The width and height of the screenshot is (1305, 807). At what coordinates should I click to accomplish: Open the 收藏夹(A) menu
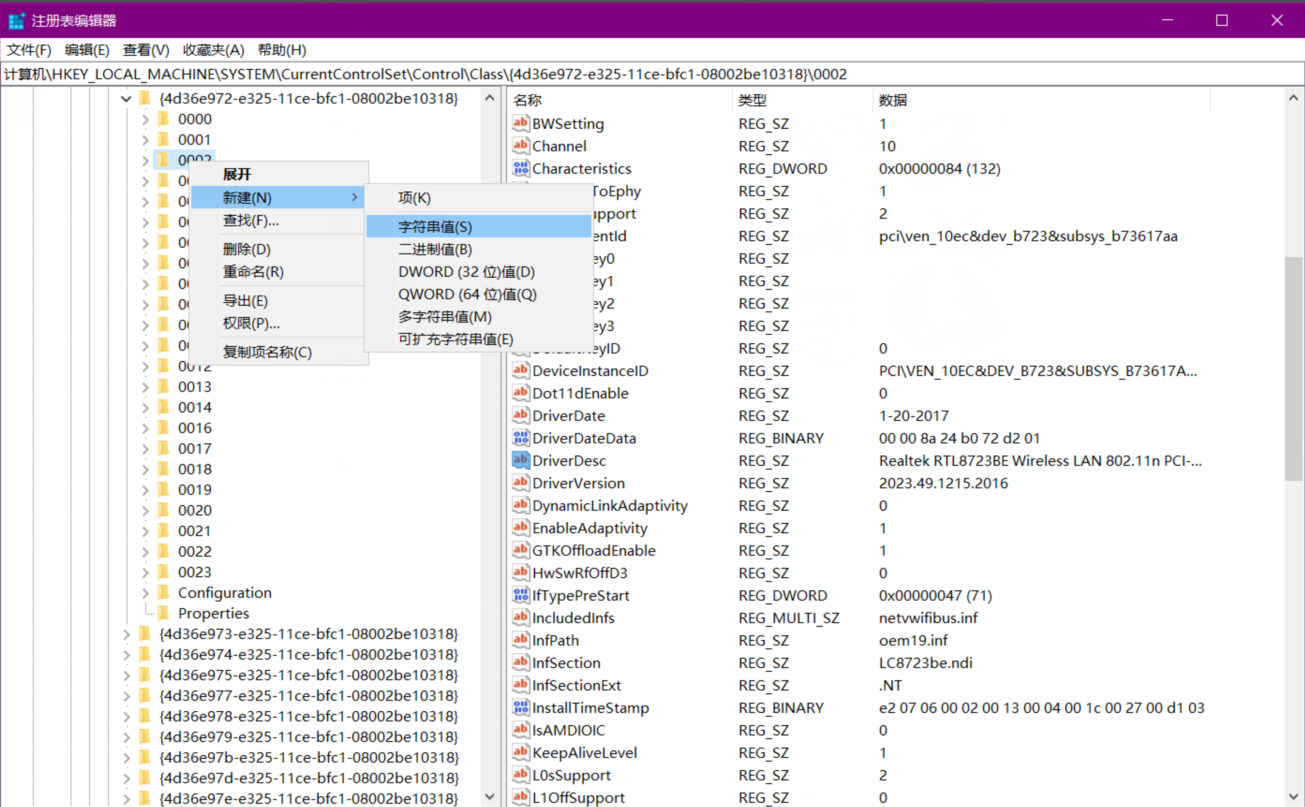click(x=213, y=50)
